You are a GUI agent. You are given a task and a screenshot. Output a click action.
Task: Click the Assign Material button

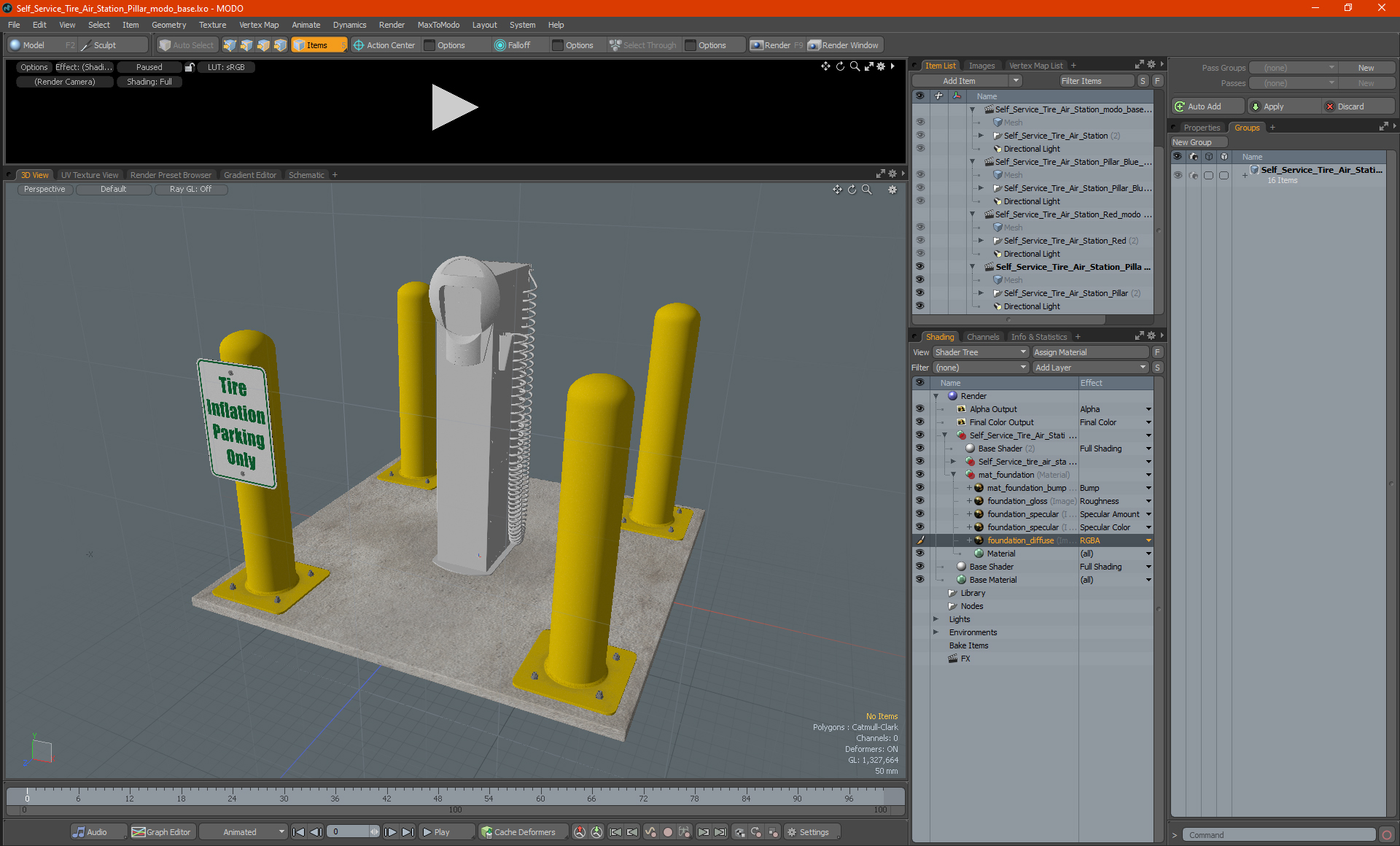point(1091,352)
